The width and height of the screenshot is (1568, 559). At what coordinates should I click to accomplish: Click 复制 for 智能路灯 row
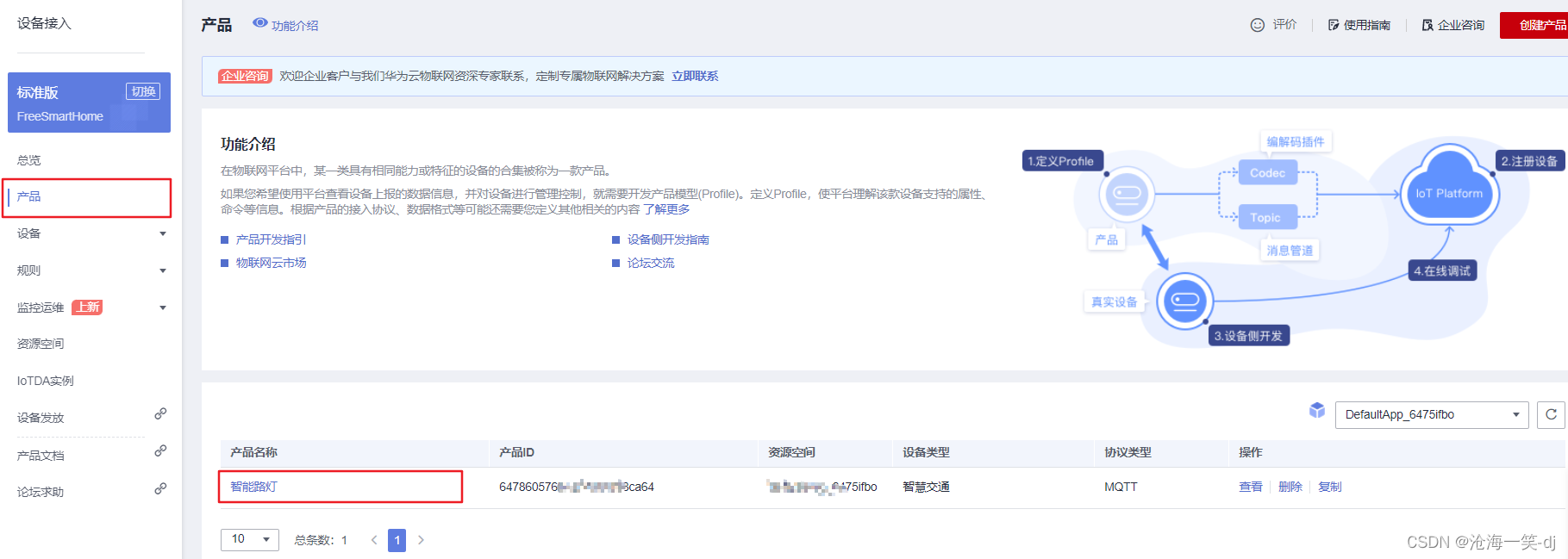pyautogui.click(x=1330, y=487)
